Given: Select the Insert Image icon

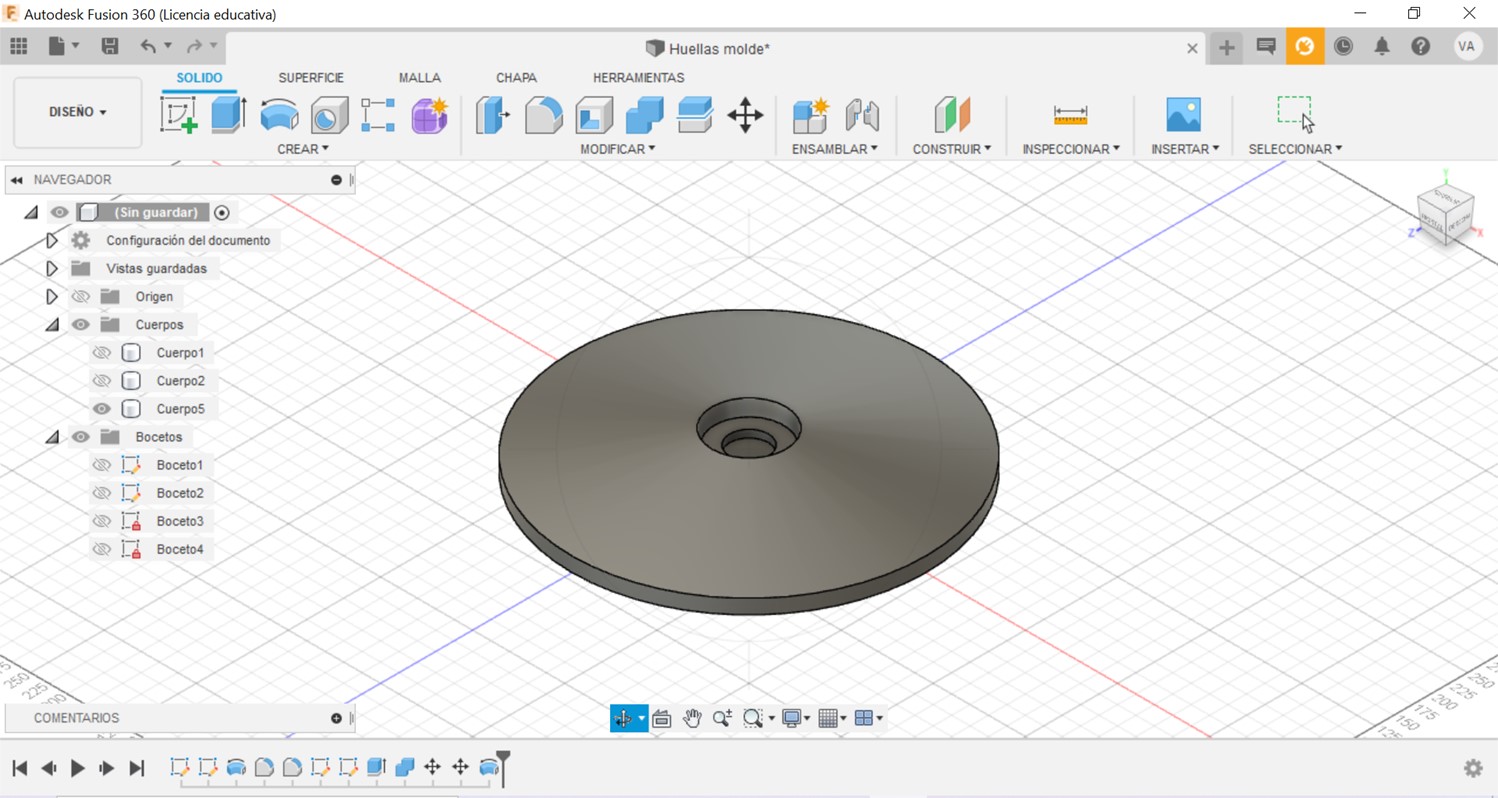Looking at the screenshot, I should pyautogui.click(x=1183, y=115).
